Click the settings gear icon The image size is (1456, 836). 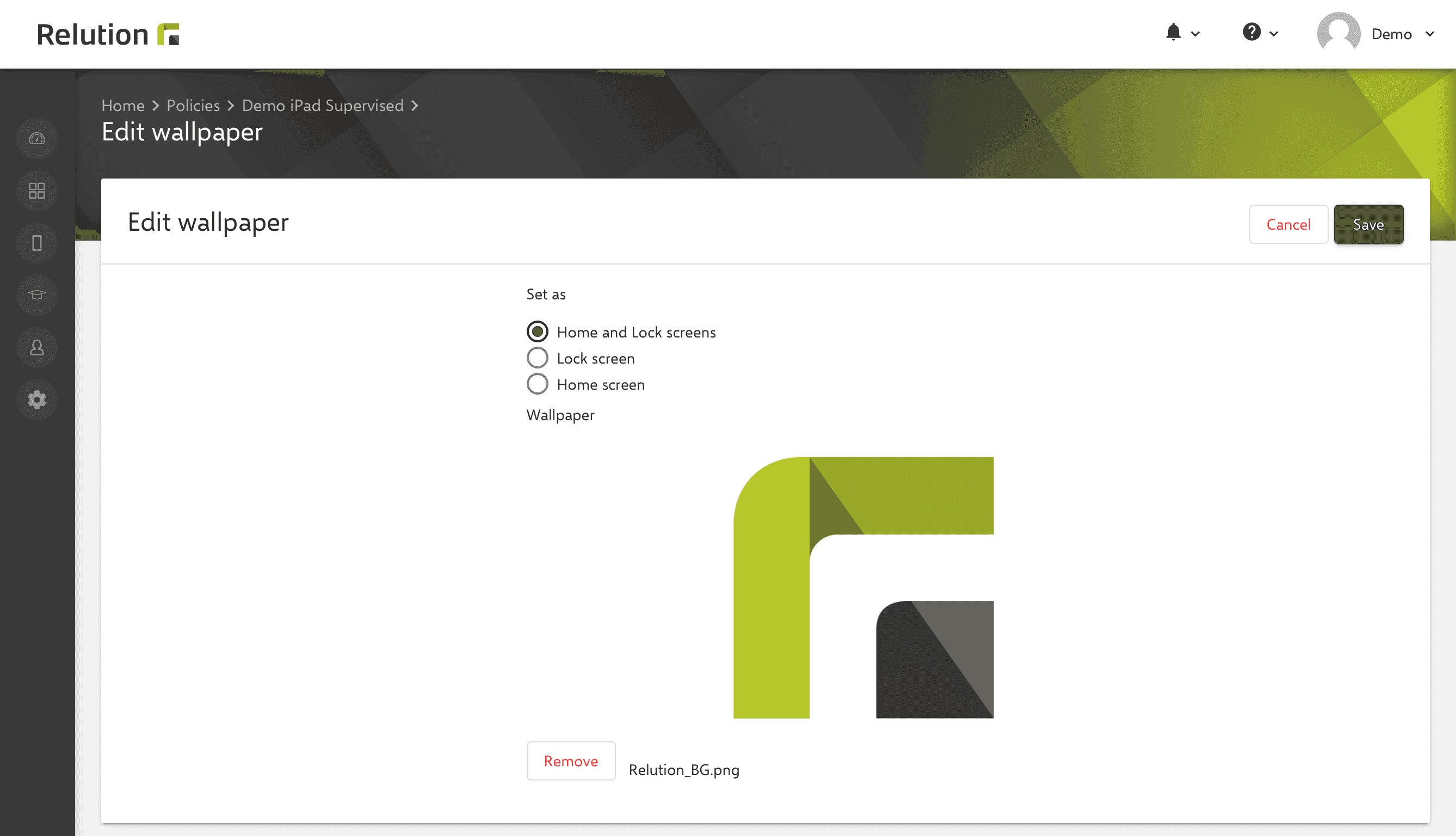pos(37,399)
